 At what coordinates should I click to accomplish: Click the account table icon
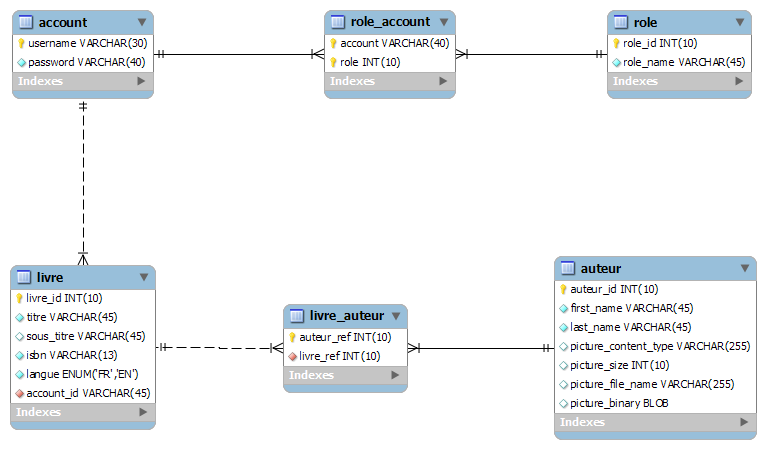click(26, 22)
